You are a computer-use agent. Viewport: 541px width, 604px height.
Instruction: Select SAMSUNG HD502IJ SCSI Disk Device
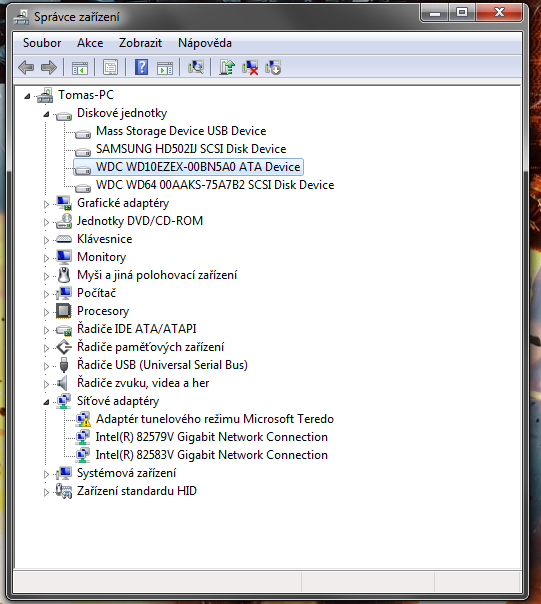click(191, 149)
